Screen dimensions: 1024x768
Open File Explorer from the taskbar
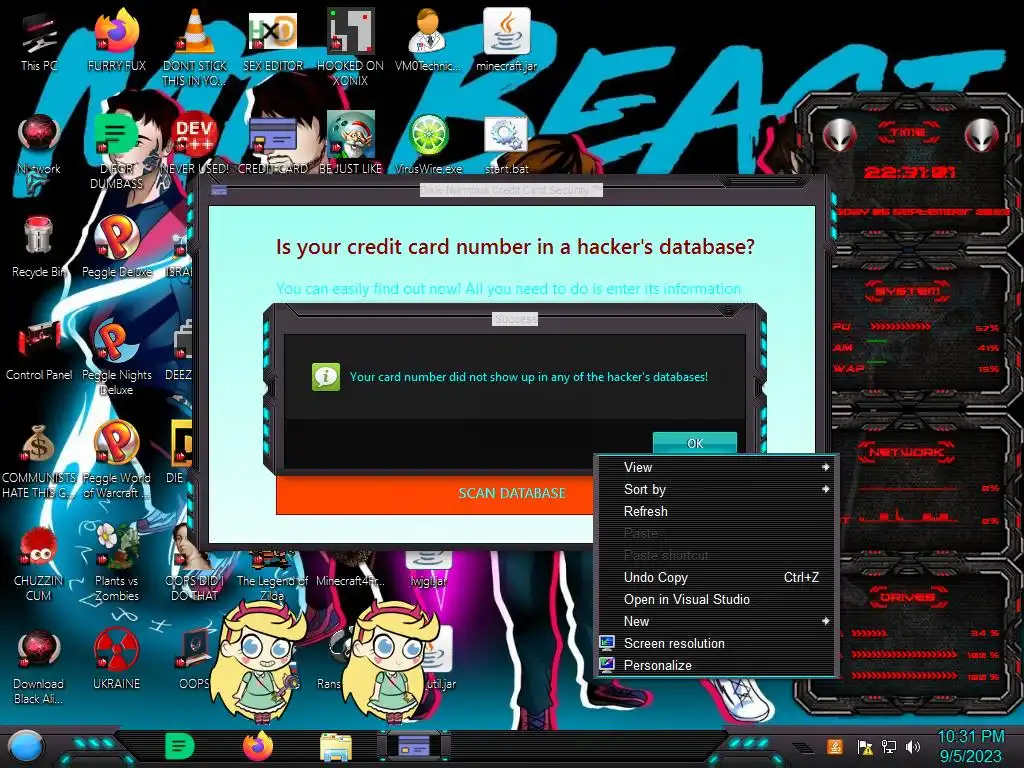(336, 748)
